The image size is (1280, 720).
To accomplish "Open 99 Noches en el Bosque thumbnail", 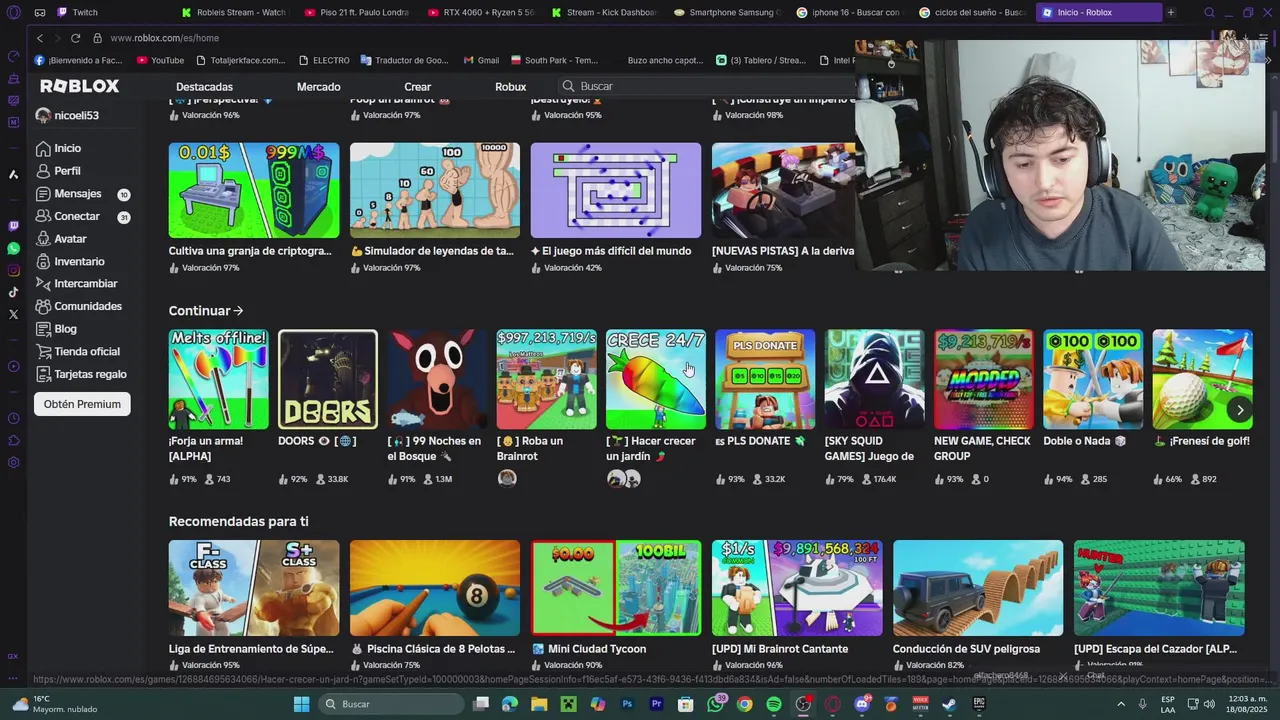I will [x=437, y=379].
